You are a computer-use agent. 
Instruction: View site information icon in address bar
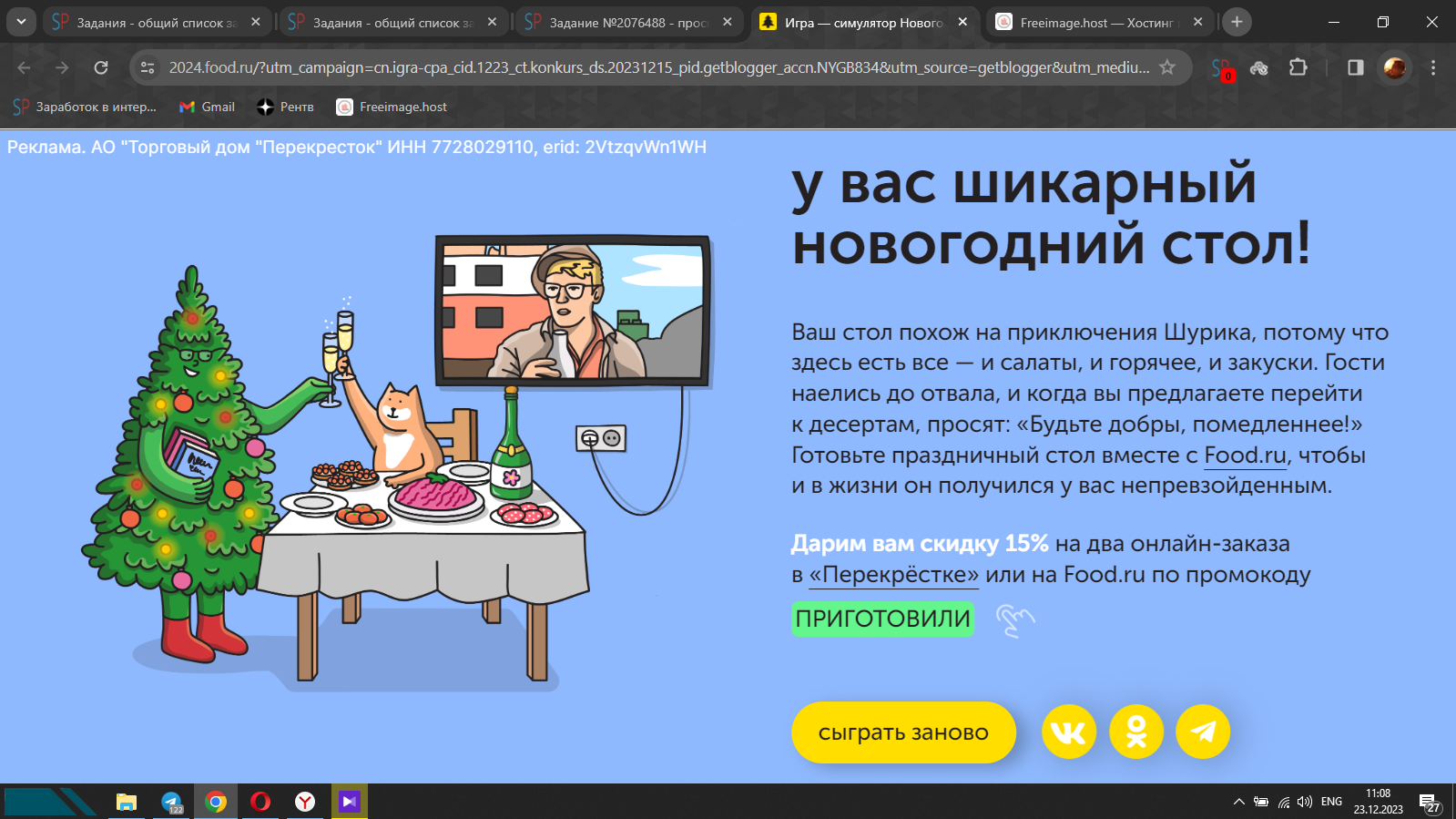(148, 67)
